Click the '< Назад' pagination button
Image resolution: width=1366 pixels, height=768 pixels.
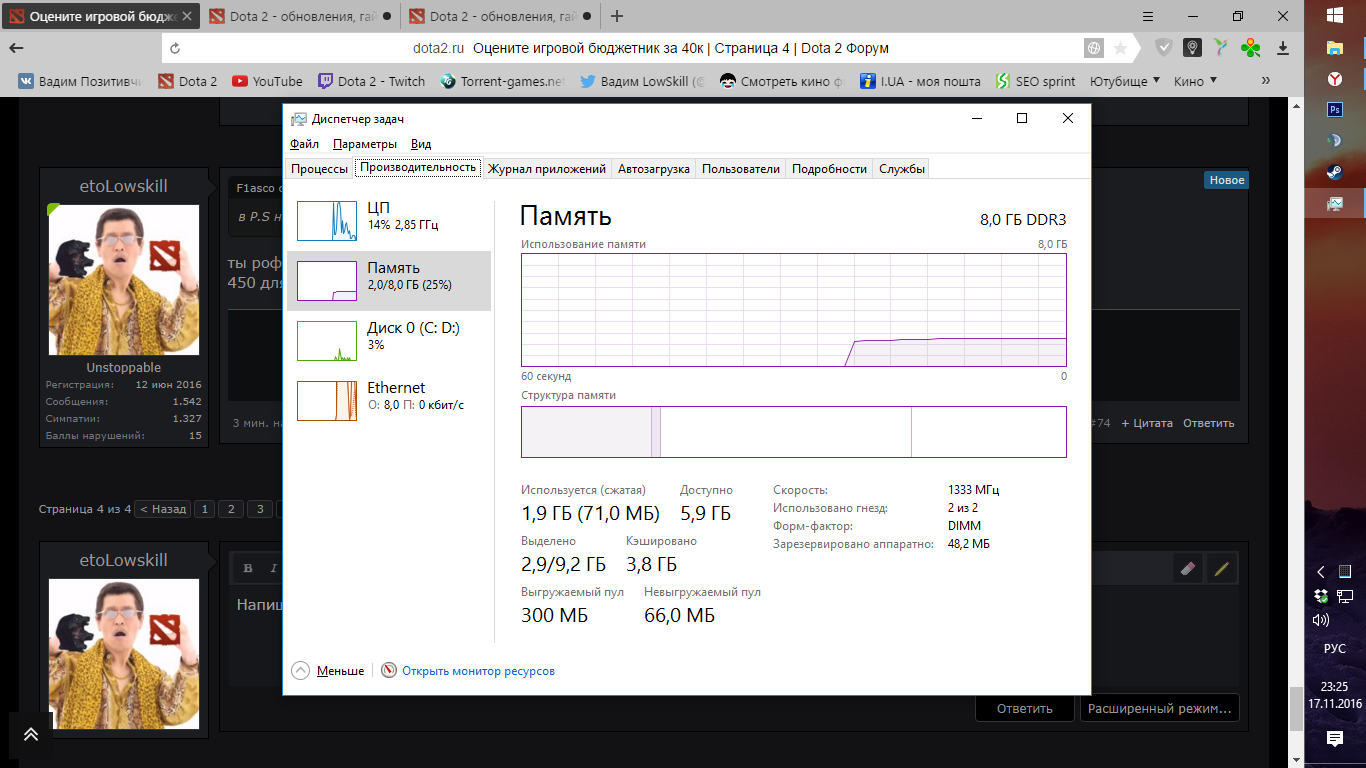[163, 509]
